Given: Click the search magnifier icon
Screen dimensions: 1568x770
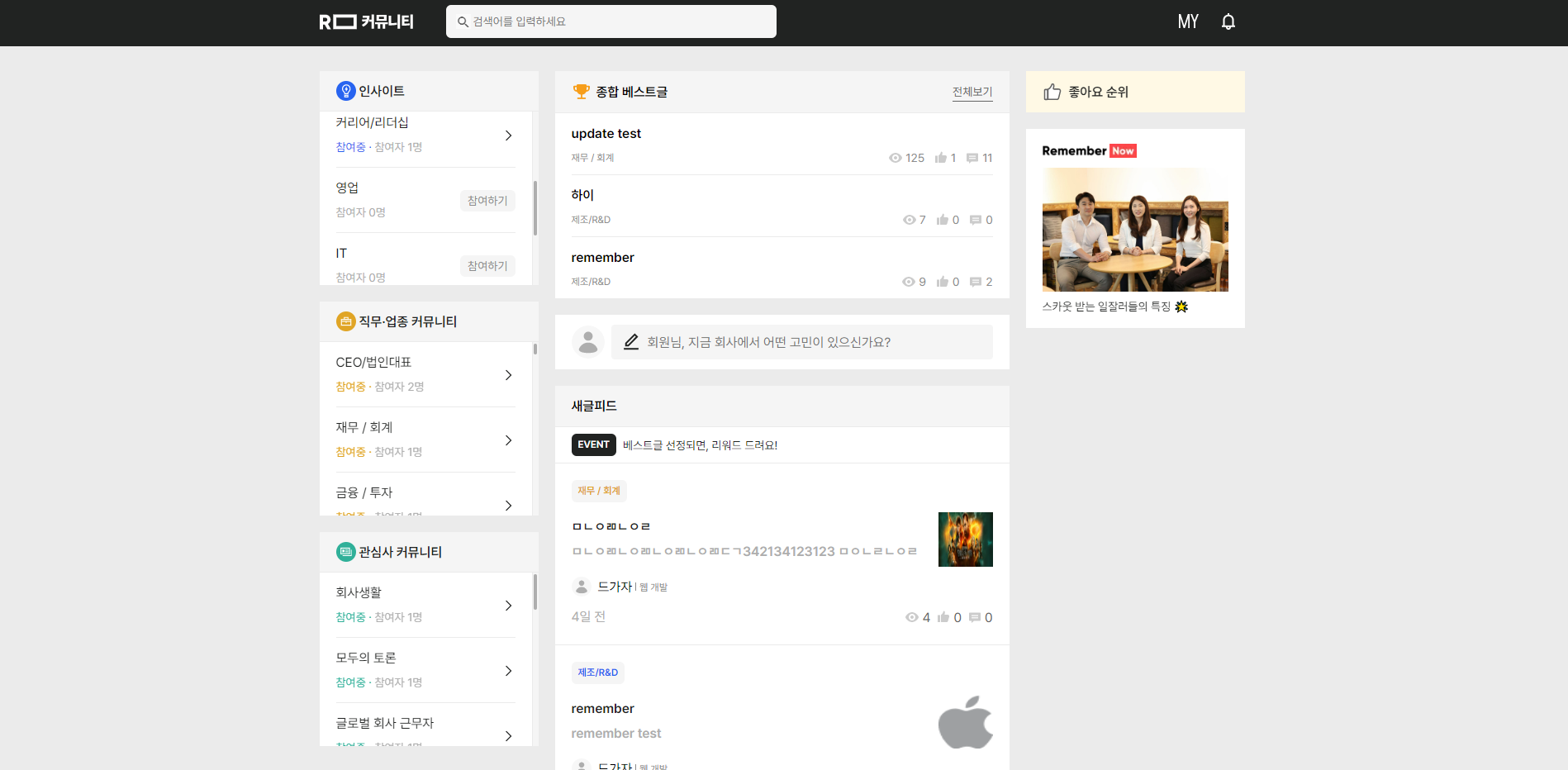Looking at the screenshot, I should [463, 22].
